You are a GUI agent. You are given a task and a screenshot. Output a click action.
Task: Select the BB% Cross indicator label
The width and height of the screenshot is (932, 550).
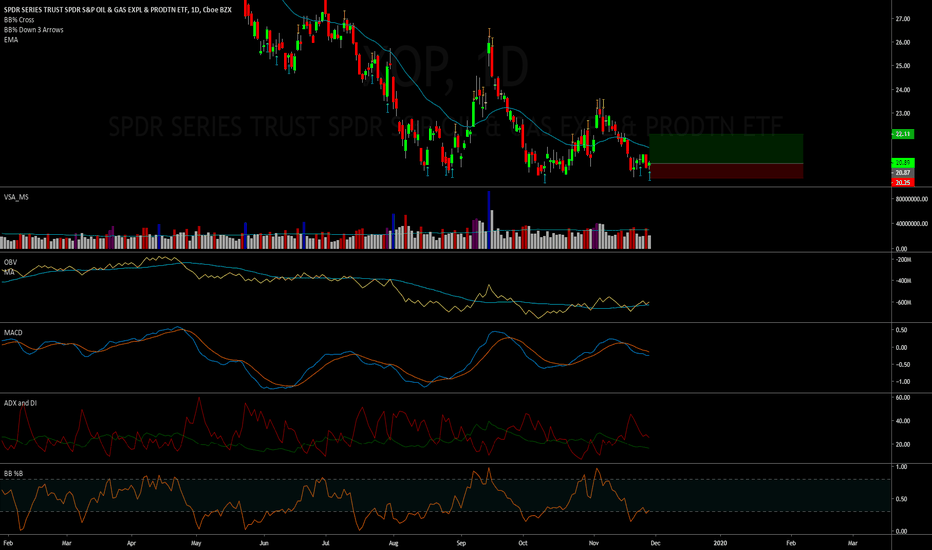click(x=19, y=20)
